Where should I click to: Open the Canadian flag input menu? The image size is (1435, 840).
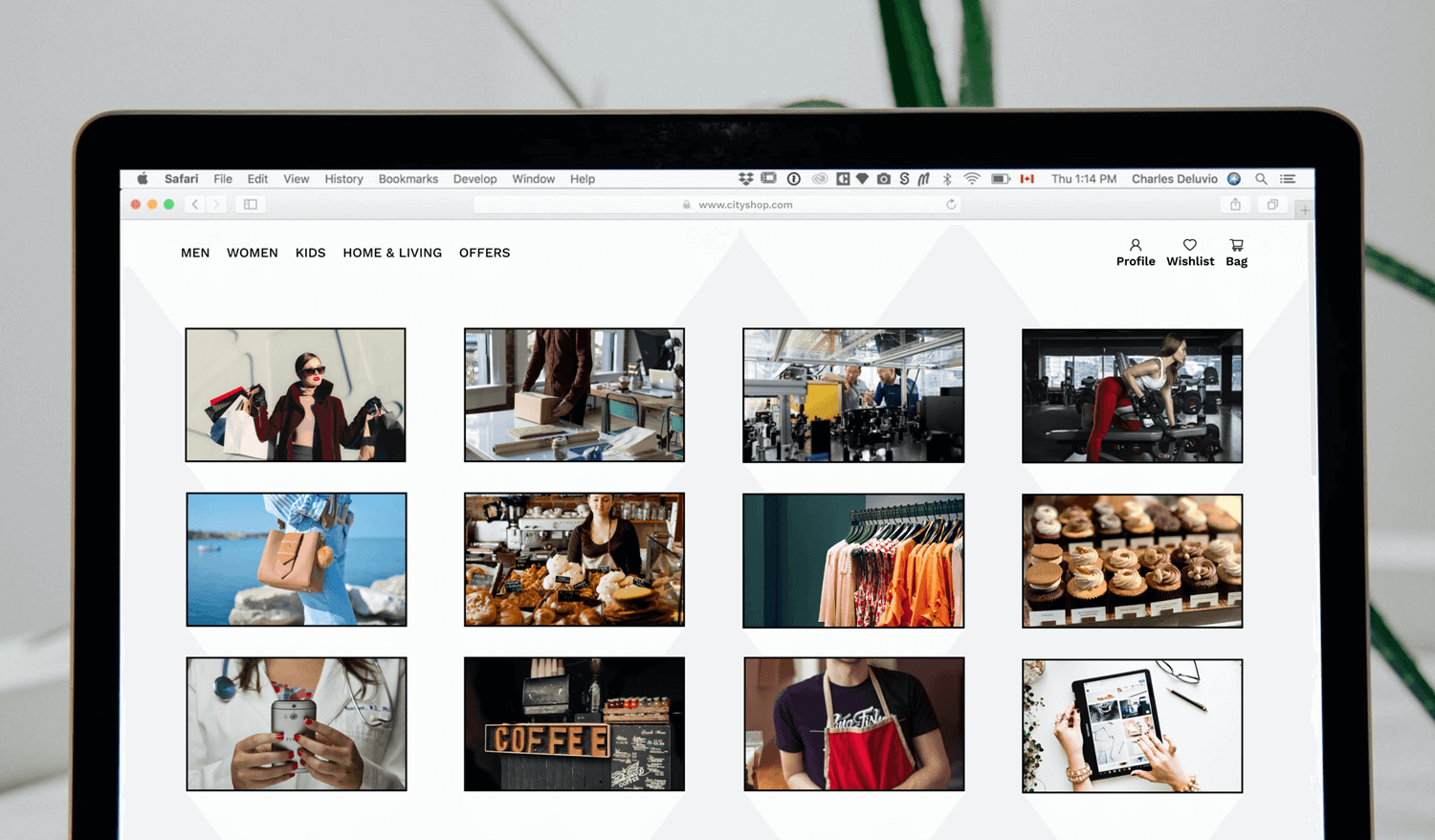point(1027,179)
